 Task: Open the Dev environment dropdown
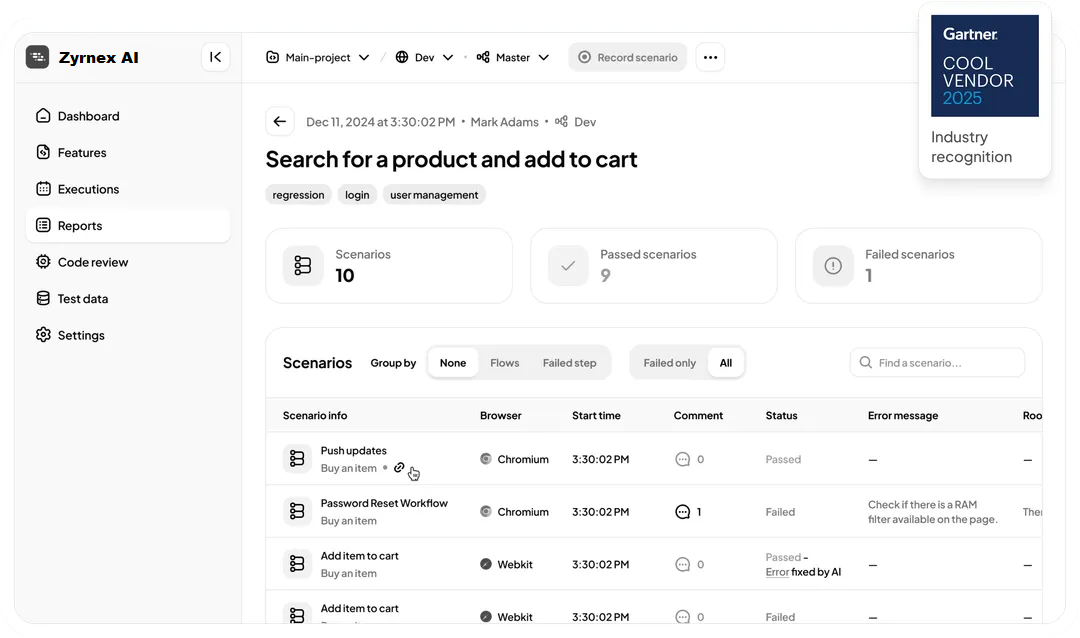[x=424, y=57]
